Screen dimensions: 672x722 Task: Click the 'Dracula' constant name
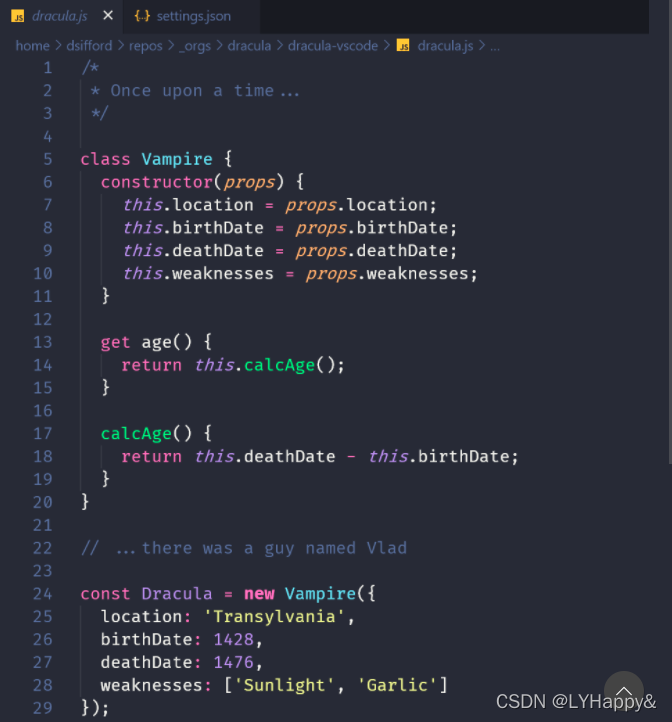pos(177,594)
